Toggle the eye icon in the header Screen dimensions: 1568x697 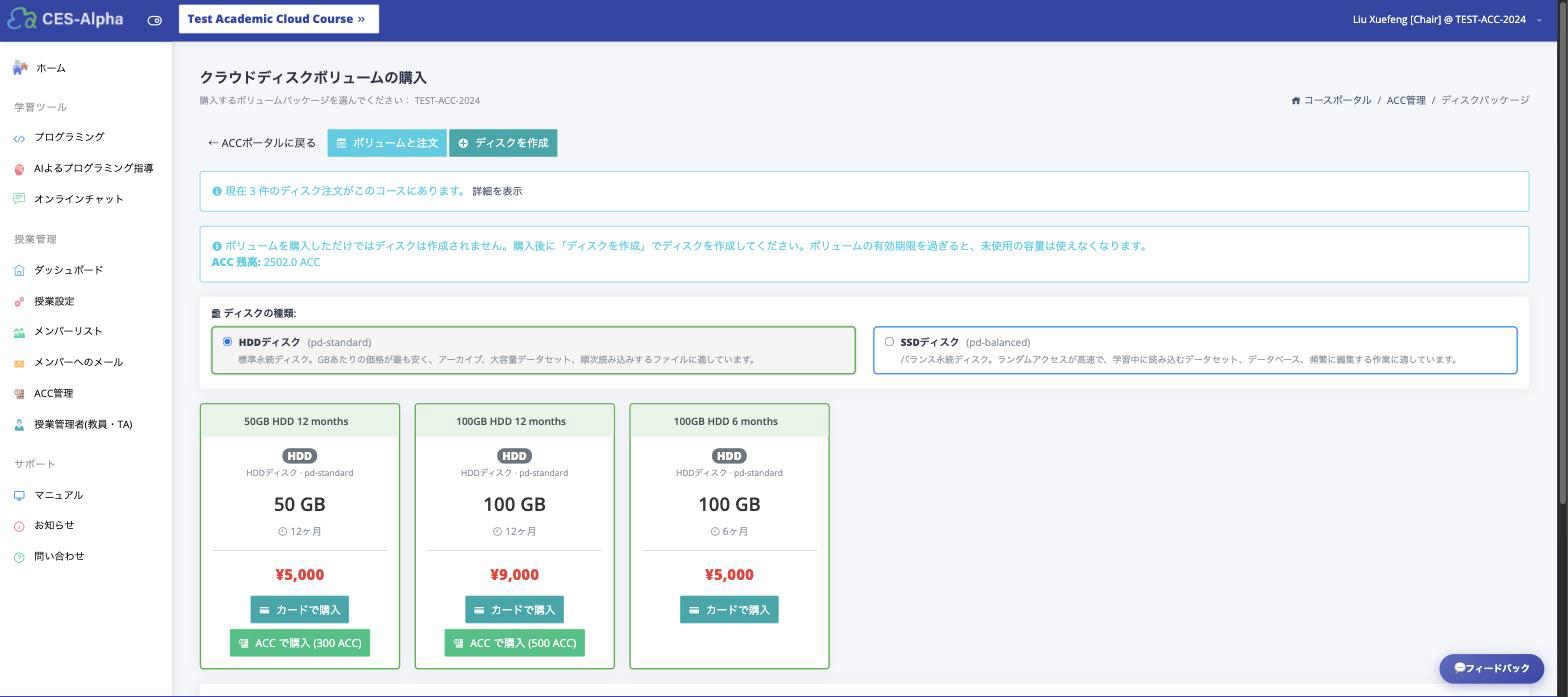click(154, 20)
